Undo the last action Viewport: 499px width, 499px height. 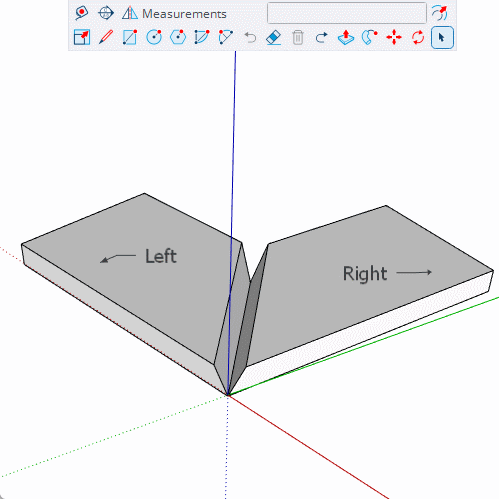[250, 37]
